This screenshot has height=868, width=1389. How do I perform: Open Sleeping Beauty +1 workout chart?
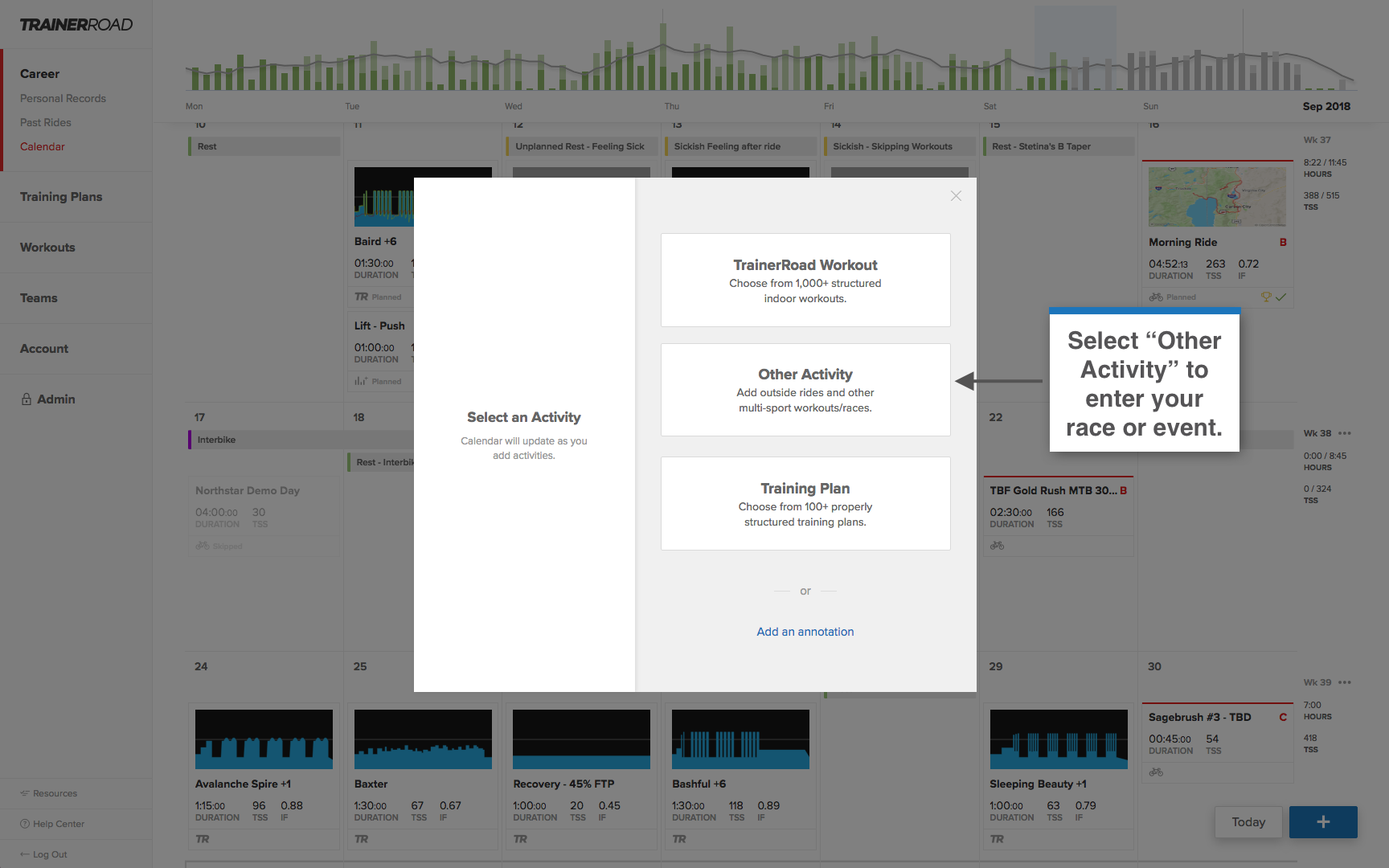coord(1059,739)
